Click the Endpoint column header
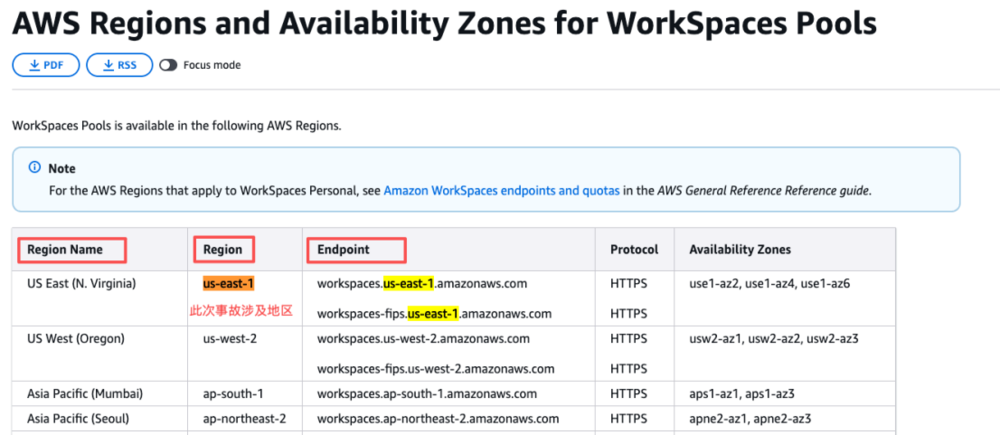Image resolution: width=1000 pixels, height=435 pixels. pyautogui.click(x=344, y=249)
